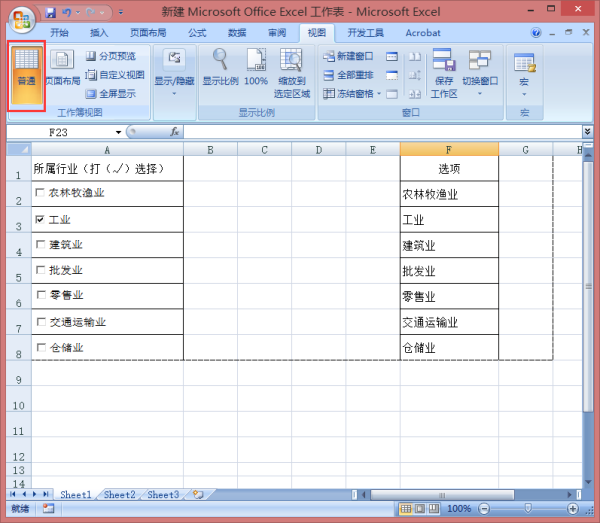Check the 零售业 checkbox
This screenshot has width=600, height=523.
pos(41,295)
